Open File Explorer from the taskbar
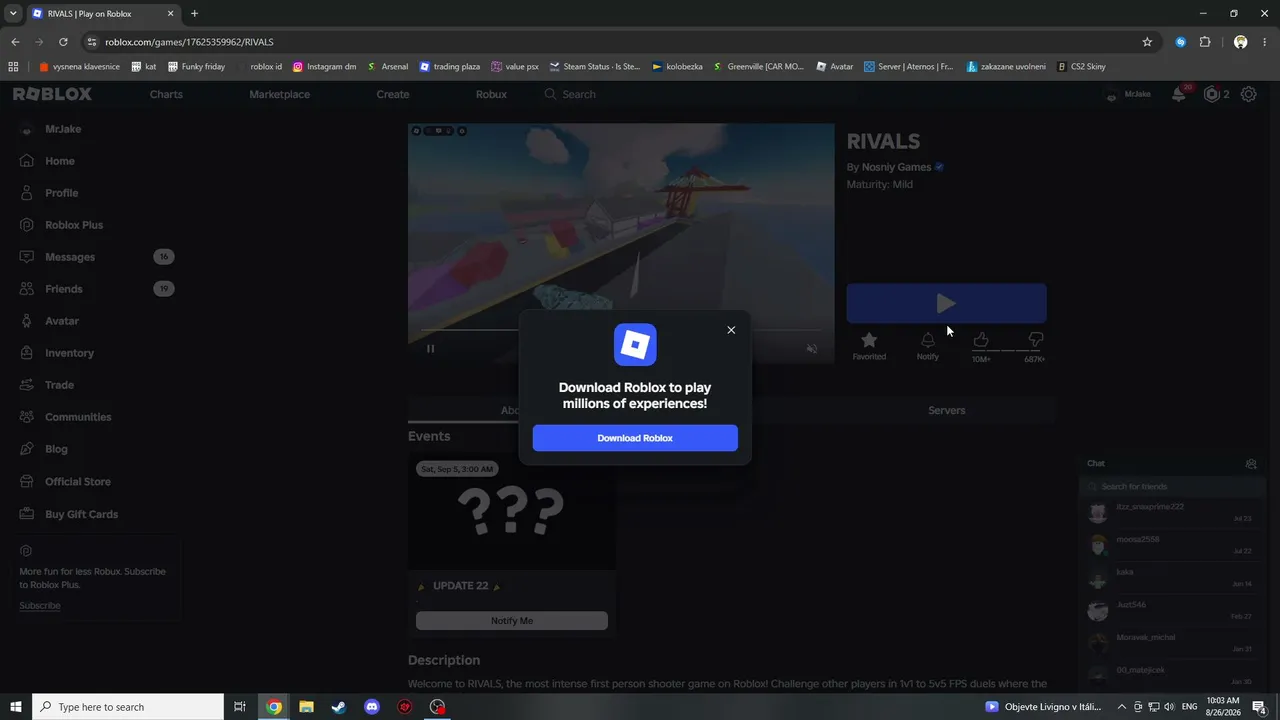 coord(306,707)
